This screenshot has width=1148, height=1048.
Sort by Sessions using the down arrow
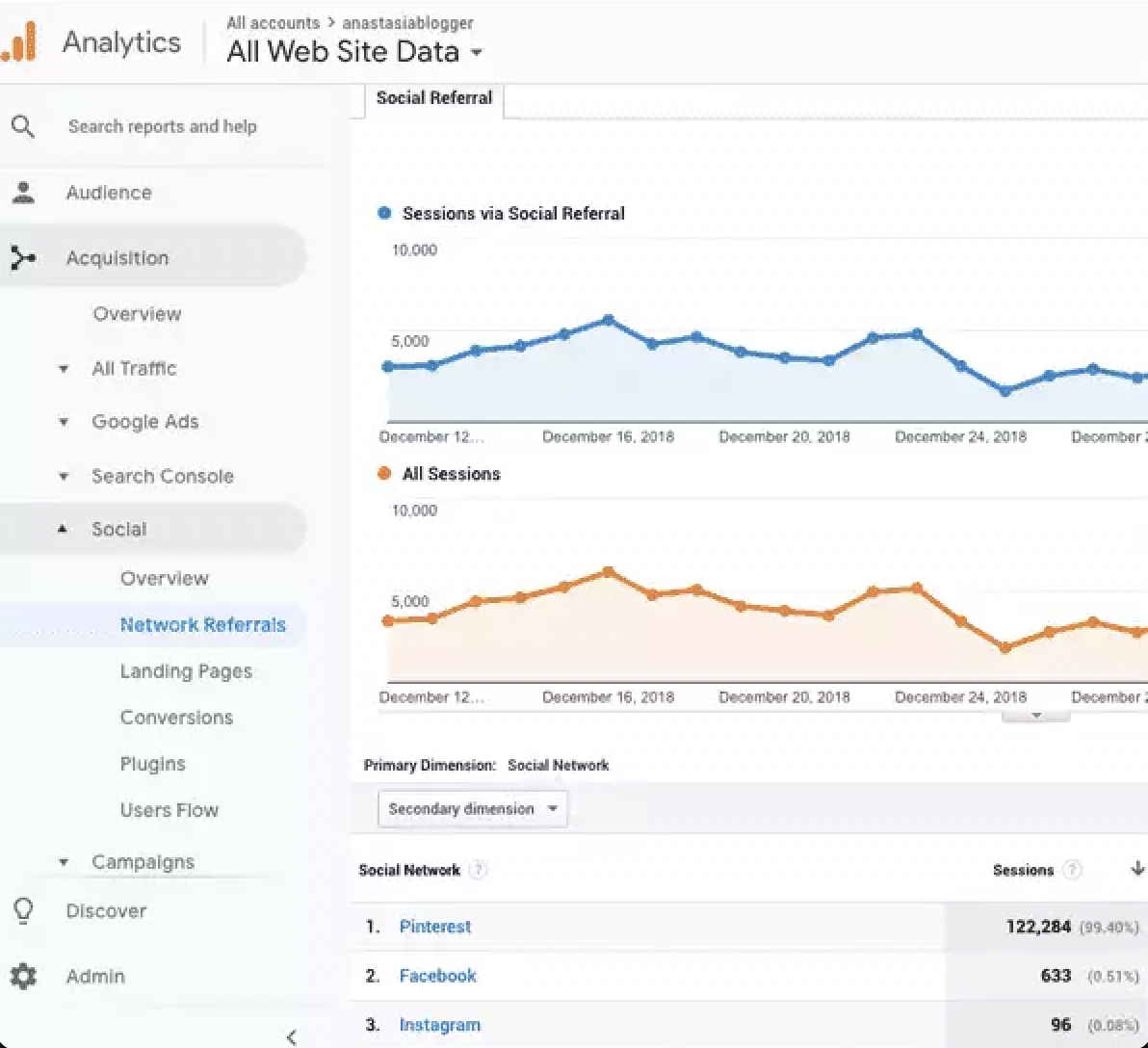coord(1136,869)
